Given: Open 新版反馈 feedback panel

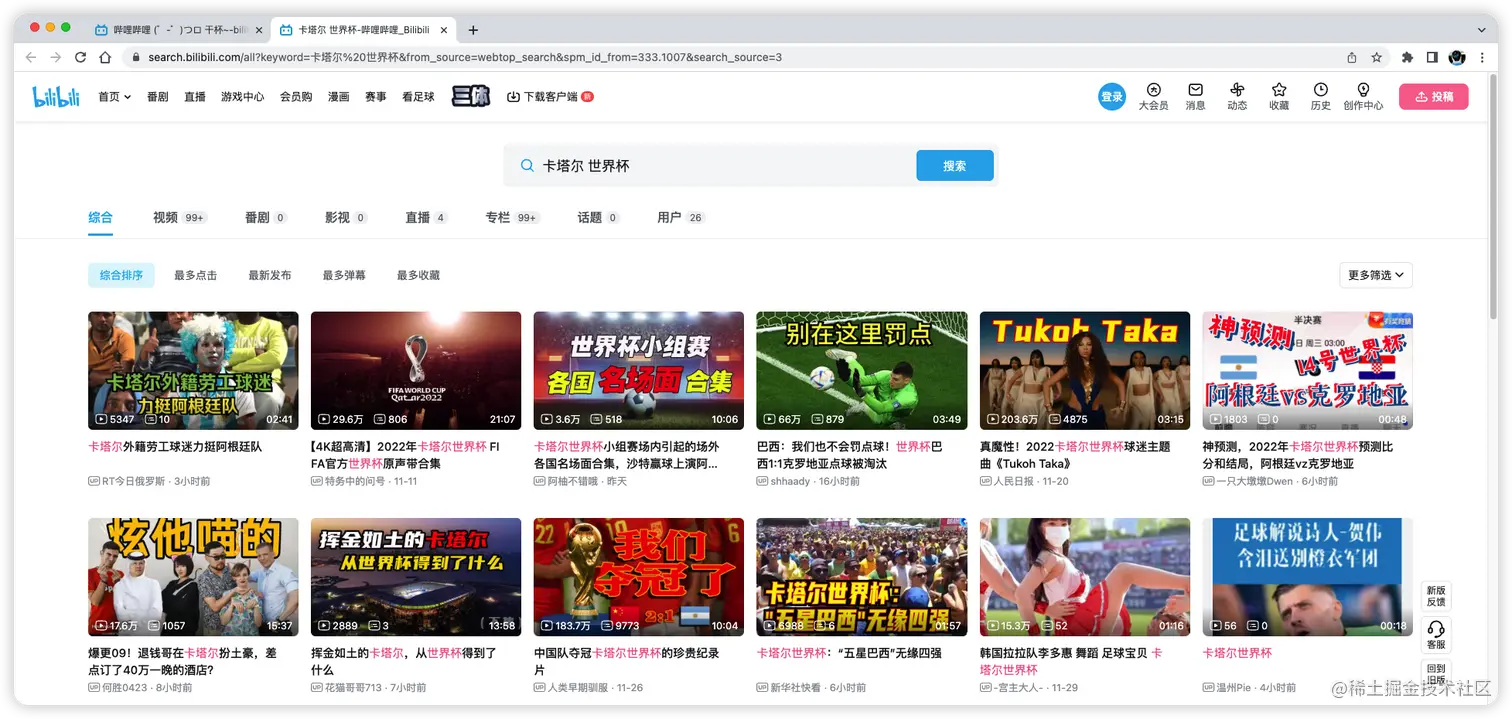Looking at the screenshot, I should tap(1436, 594).
